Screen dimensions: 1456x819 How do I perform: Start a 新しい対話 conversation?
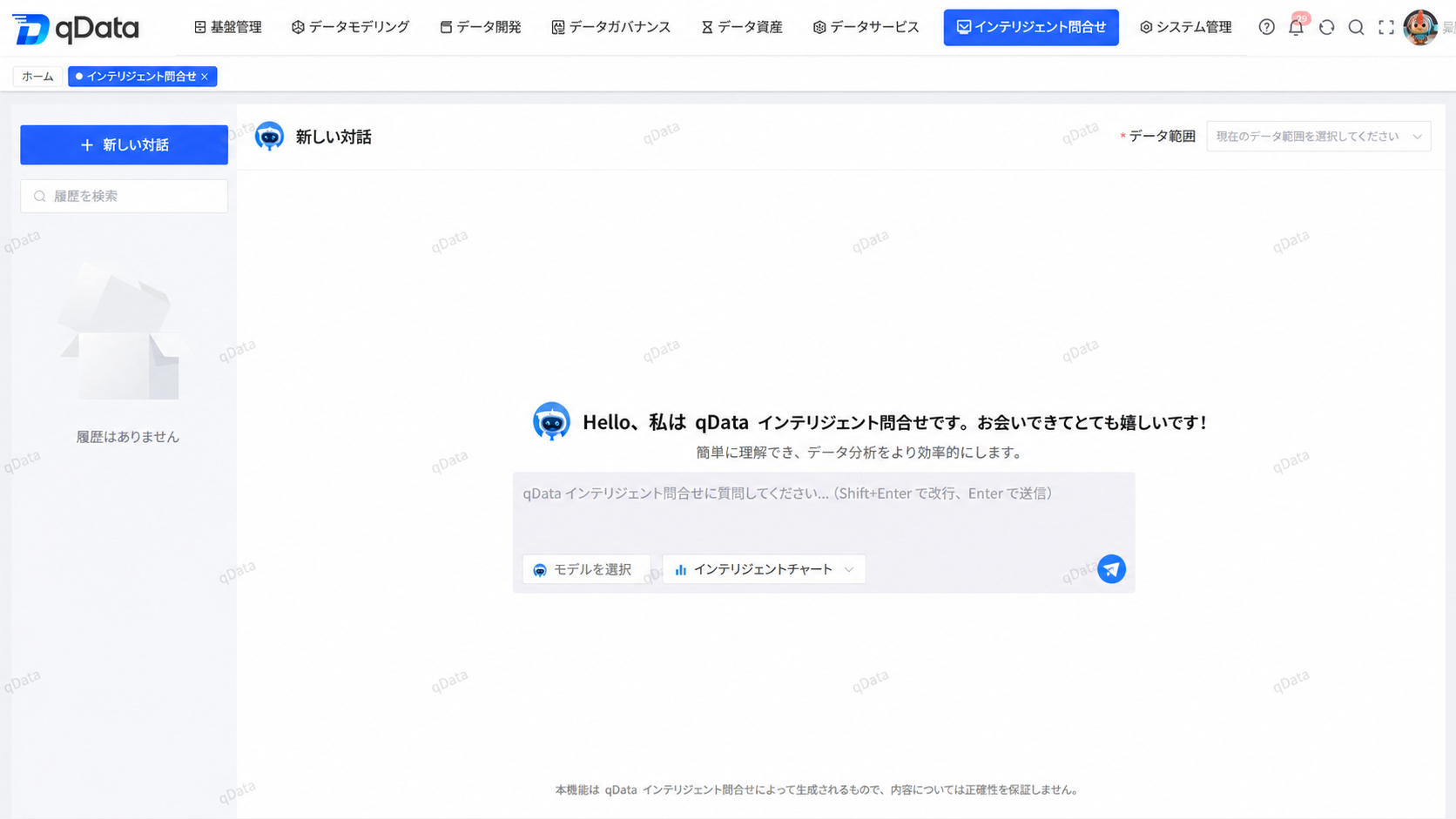click(124, 144)
